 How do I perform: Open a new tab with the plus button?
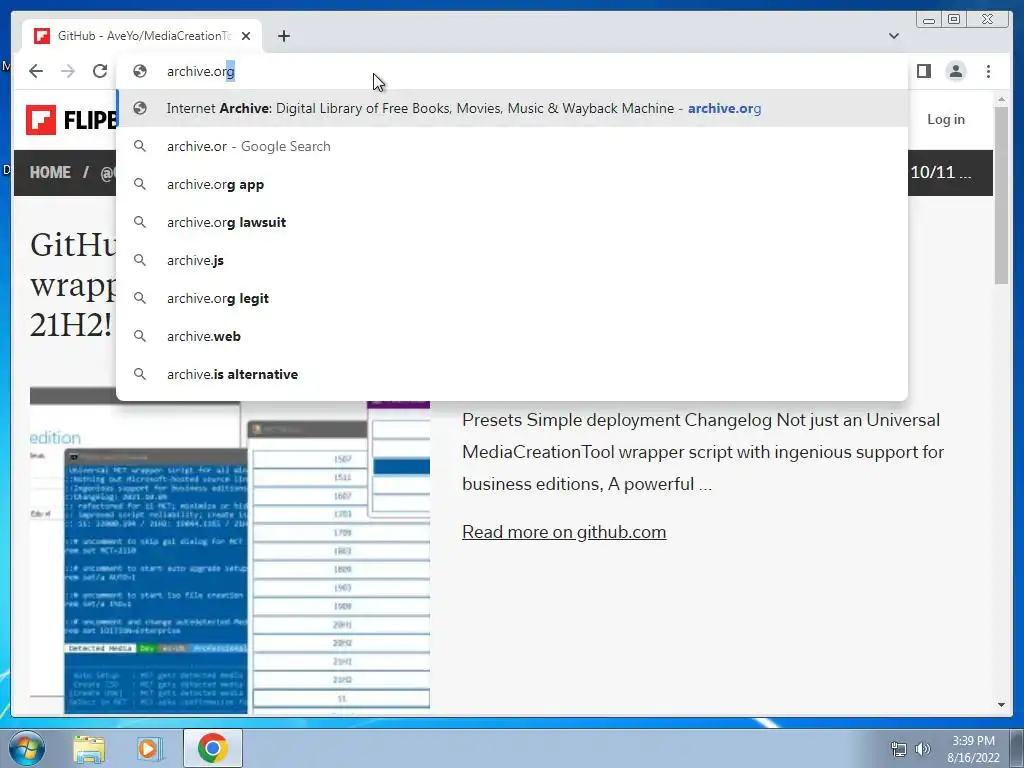click(x=283, y=36)
